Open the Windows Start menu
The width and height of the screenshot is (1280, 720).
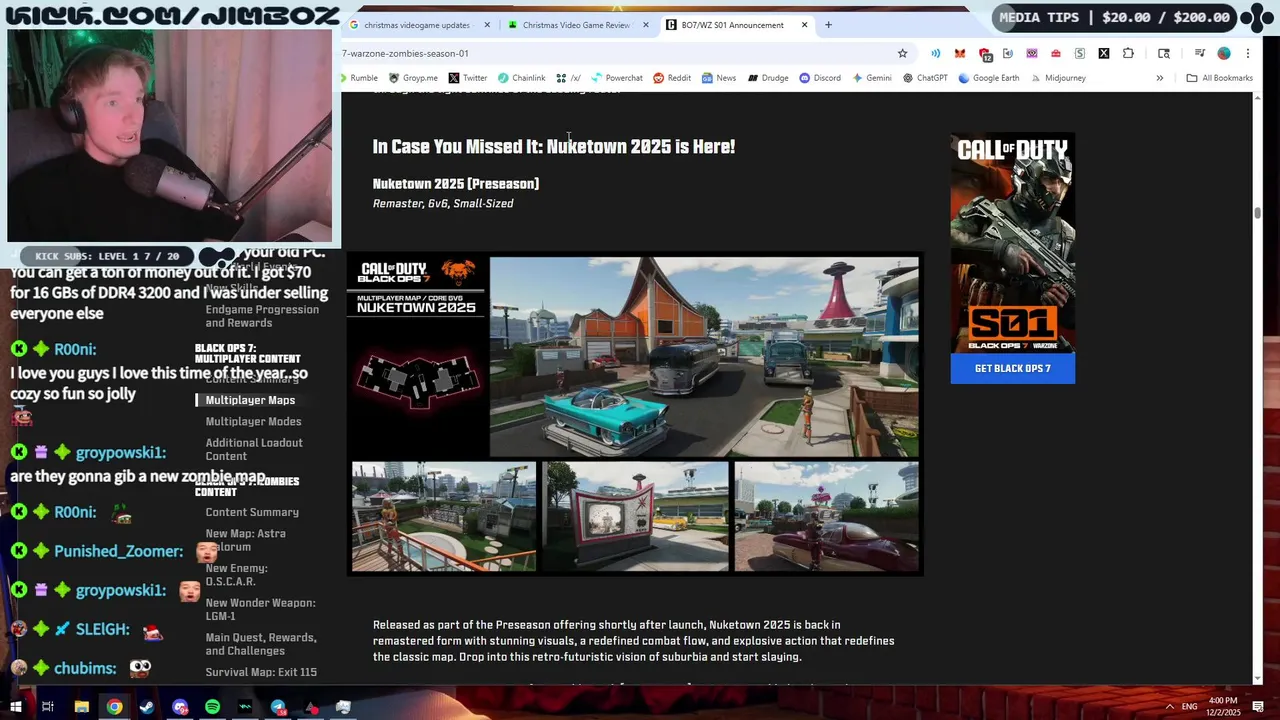pos(17,707)
